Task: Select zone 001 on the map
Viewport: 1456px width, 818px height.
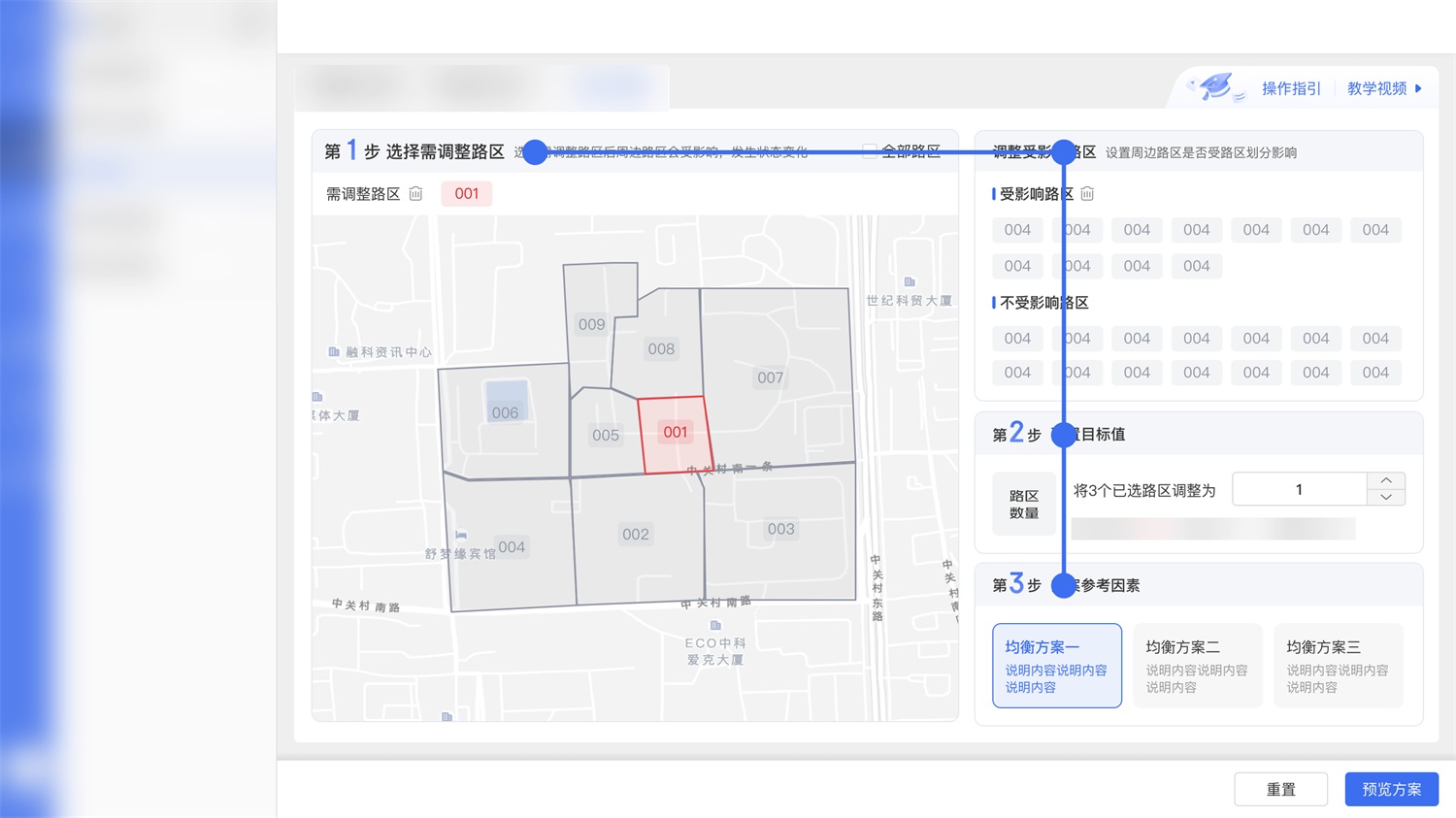Action: [676, 433]
